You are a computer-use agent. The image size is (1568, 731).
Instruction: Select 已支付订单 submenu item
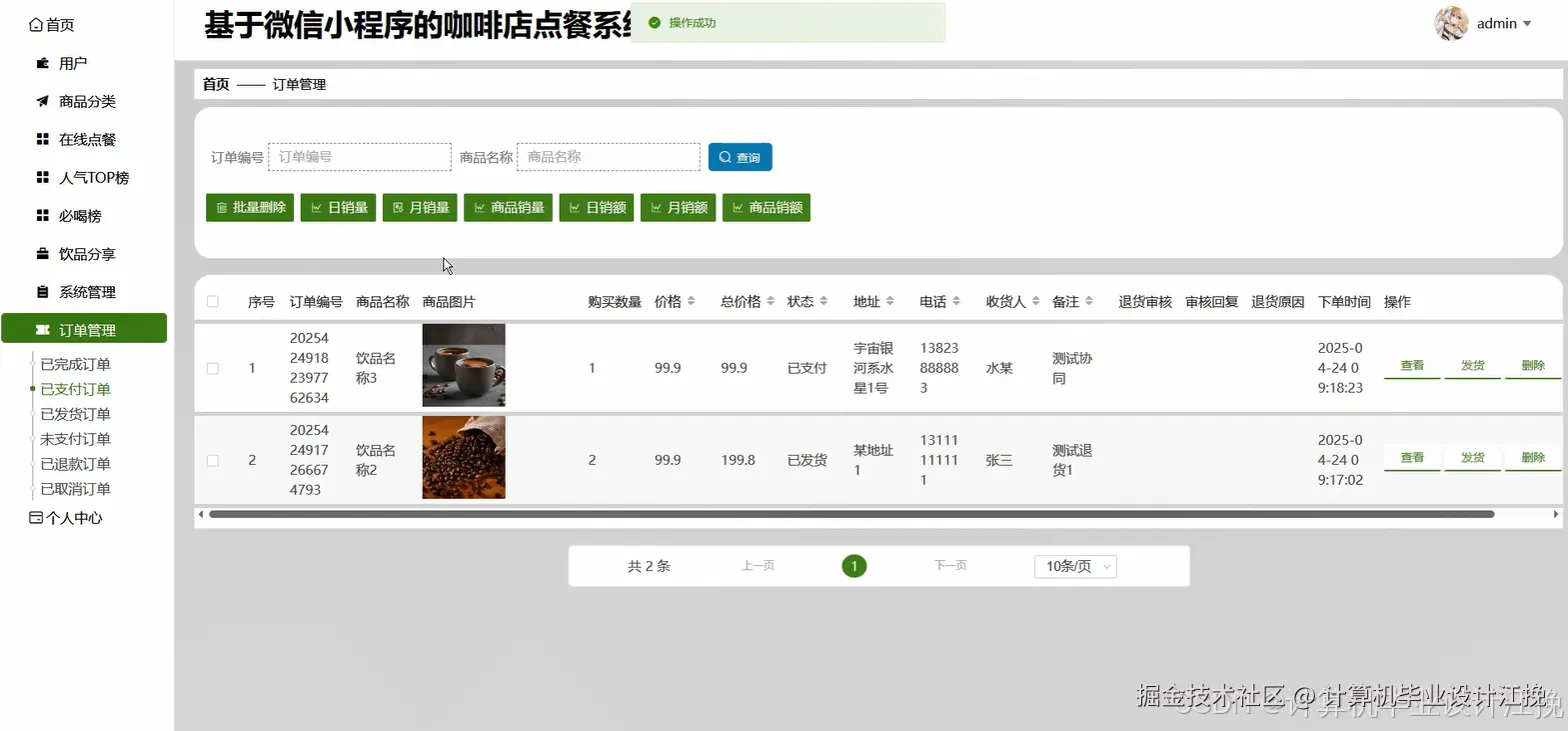click(75, 389)
